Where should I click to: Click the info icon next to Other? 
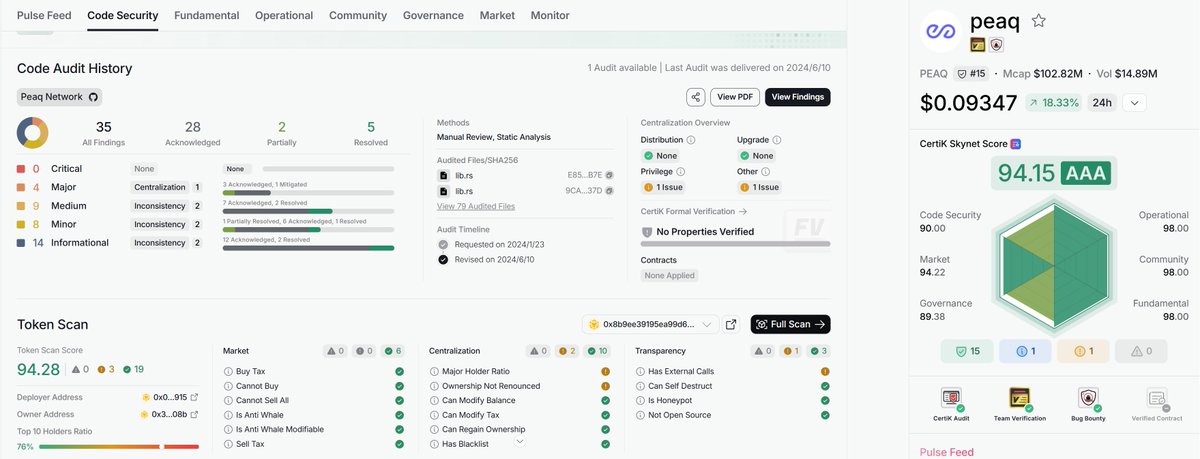(x=764, y=172)
